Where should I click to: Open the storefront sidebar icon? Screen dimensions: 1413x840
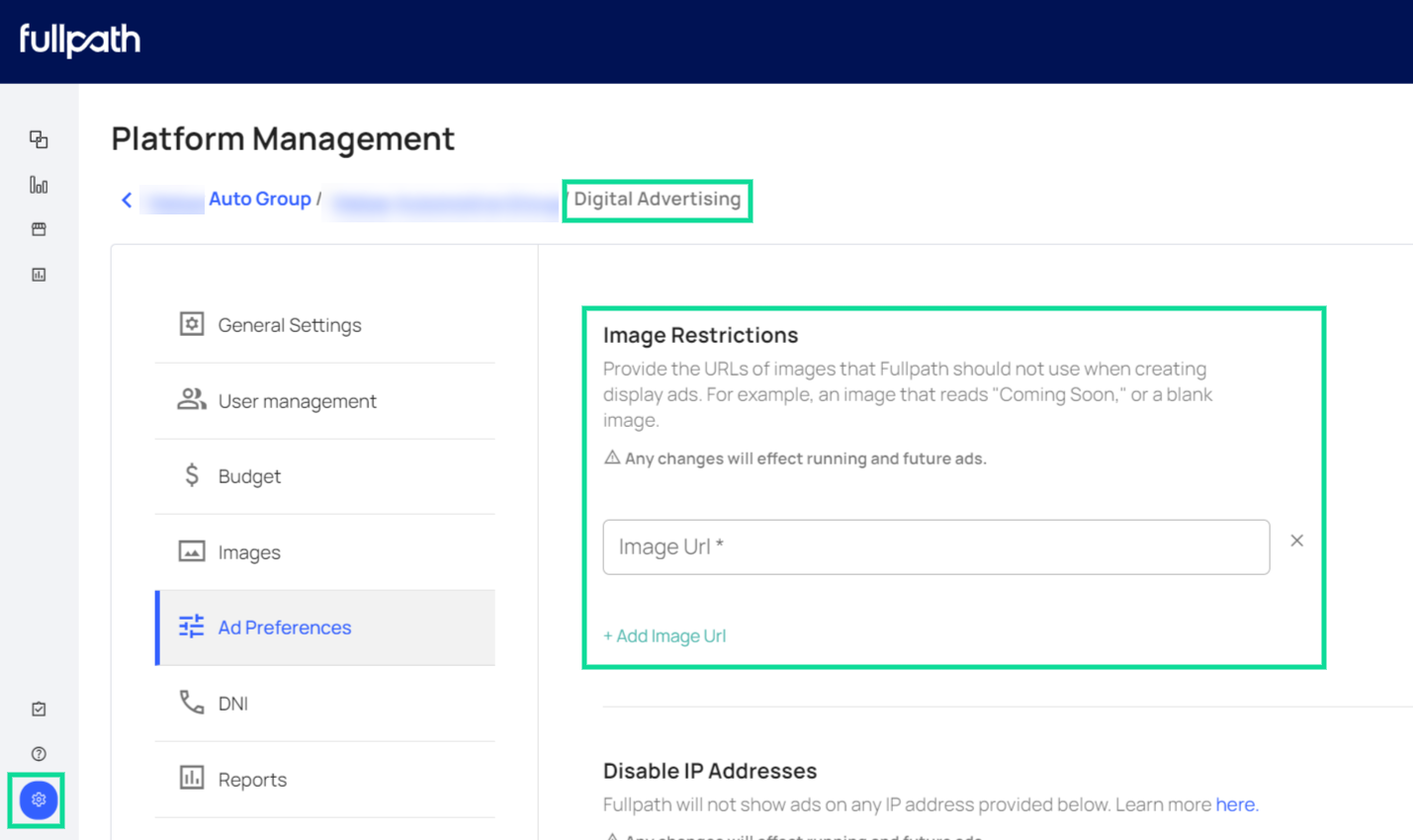(x=39, y=229)
